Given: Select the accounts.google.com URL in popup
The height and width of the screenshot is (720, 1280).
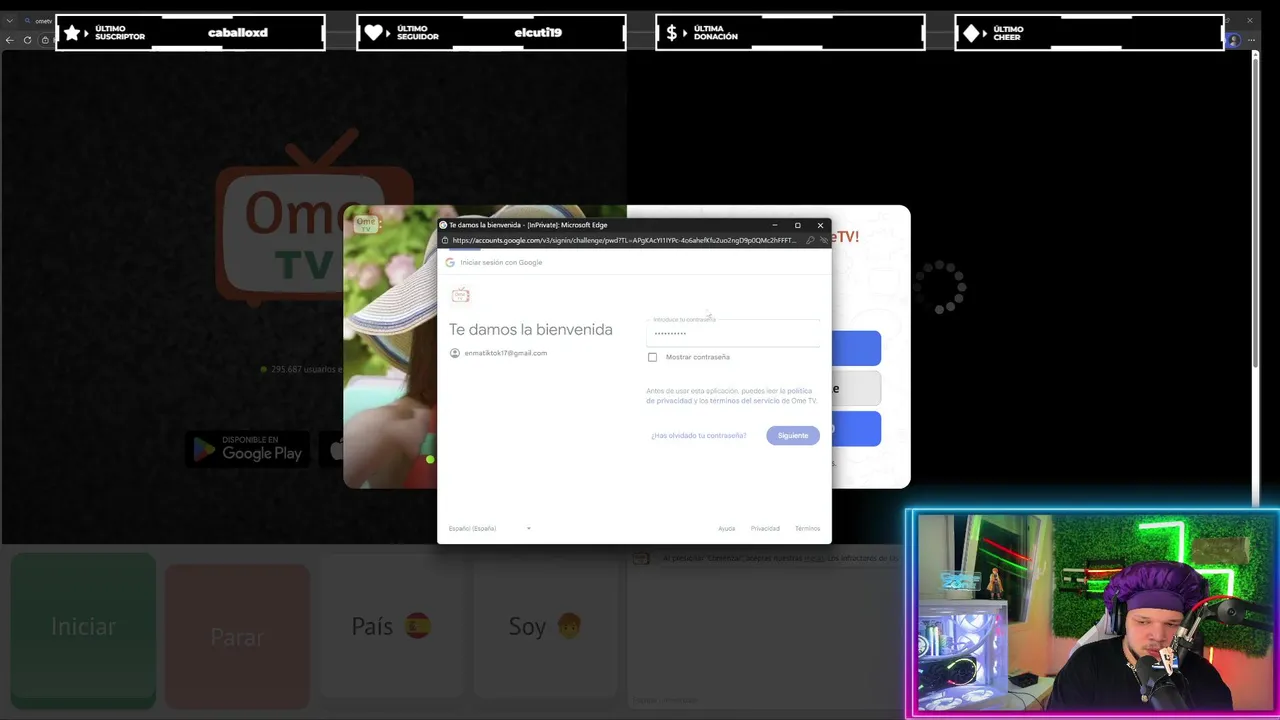Looking at the screenshot, I should [624, 240].
